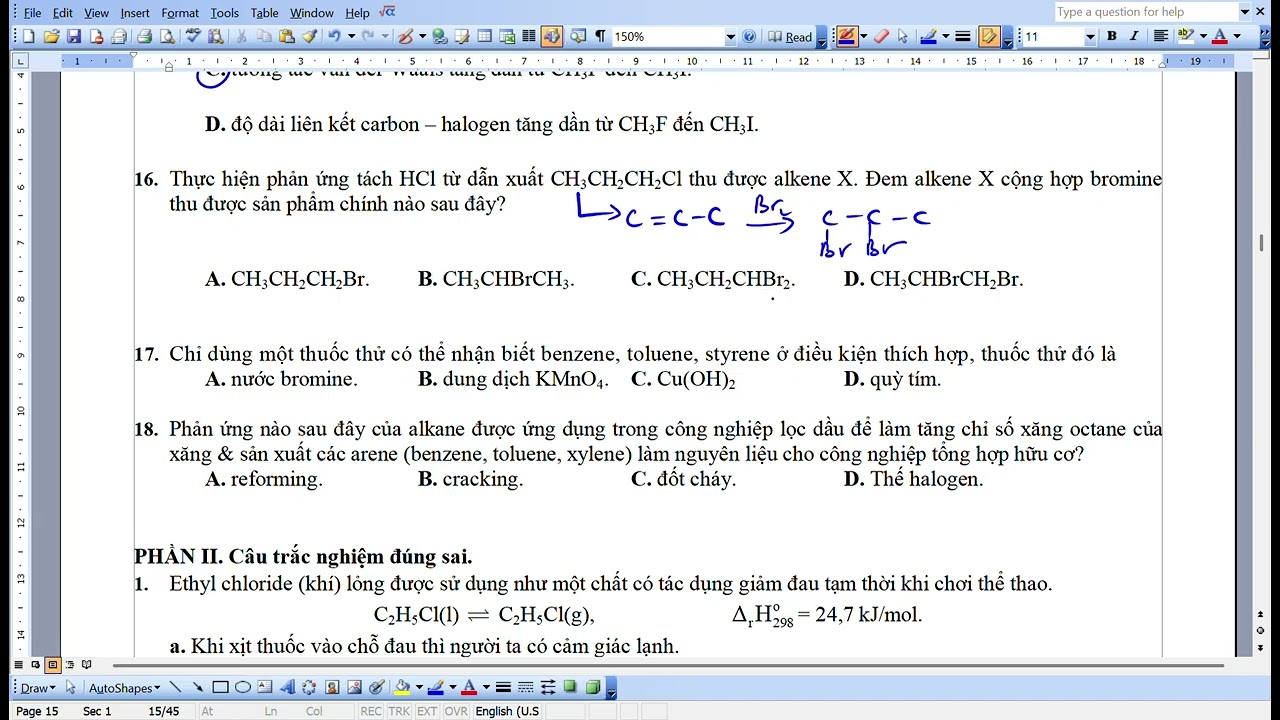Open Microsoft Word Help icon
1280x720 pixels.
[x=750, y=37]
